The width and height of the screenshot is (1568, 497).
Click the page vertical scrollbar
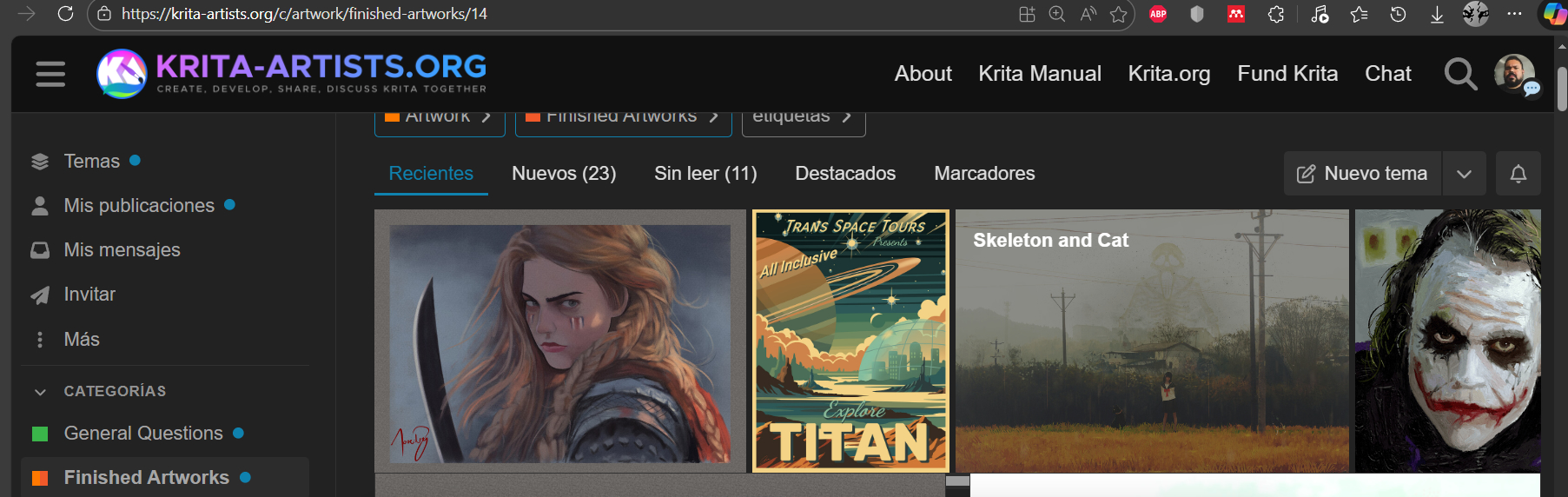coord(1562,89)
